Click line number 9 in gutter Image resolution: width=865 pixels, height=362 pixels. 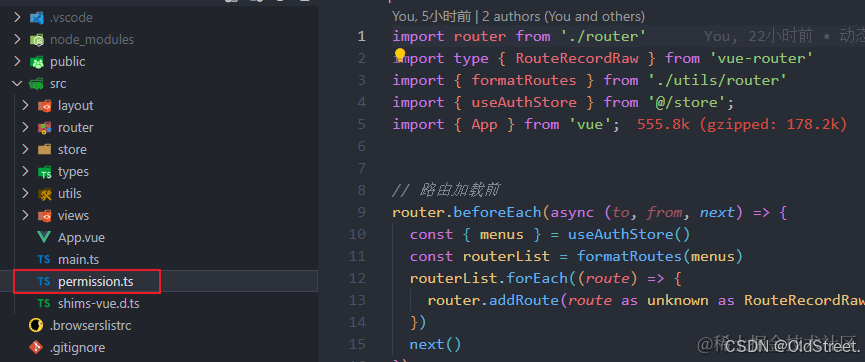pyautogui.click(x=361, y=212)
